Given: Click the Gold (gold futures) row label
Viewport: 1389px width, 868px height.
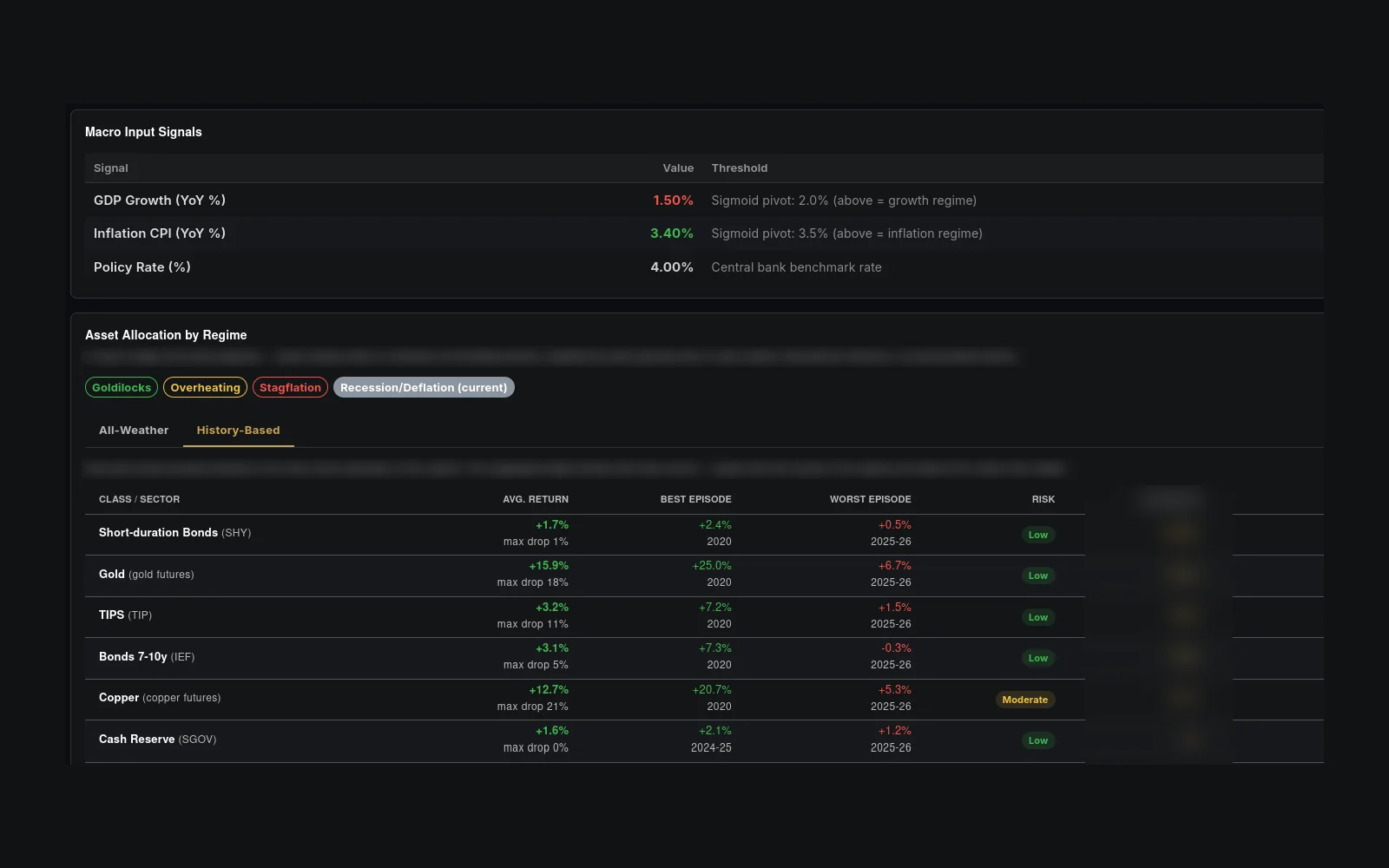Looking at the screenshot, I should [x=147, y=575].
